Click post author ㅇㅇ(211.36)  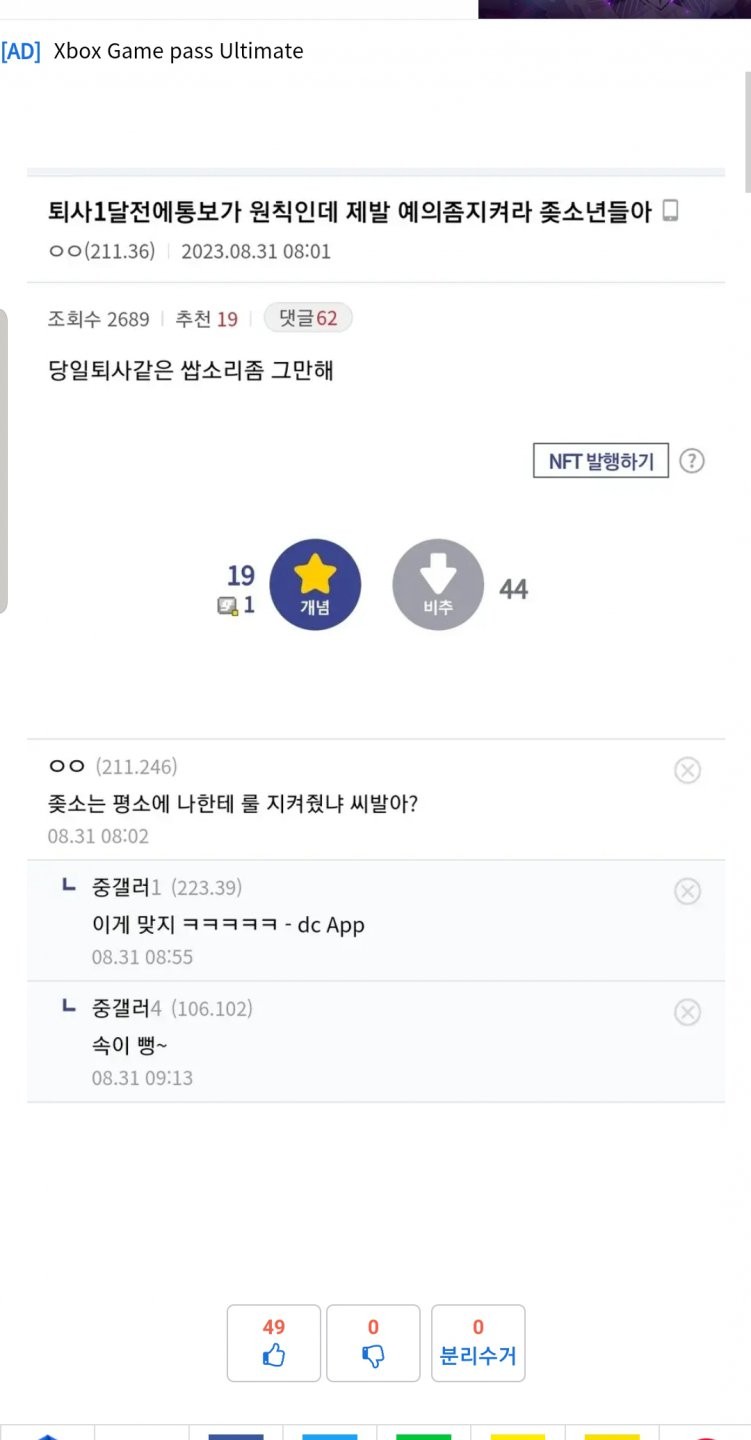coord(102,251)
